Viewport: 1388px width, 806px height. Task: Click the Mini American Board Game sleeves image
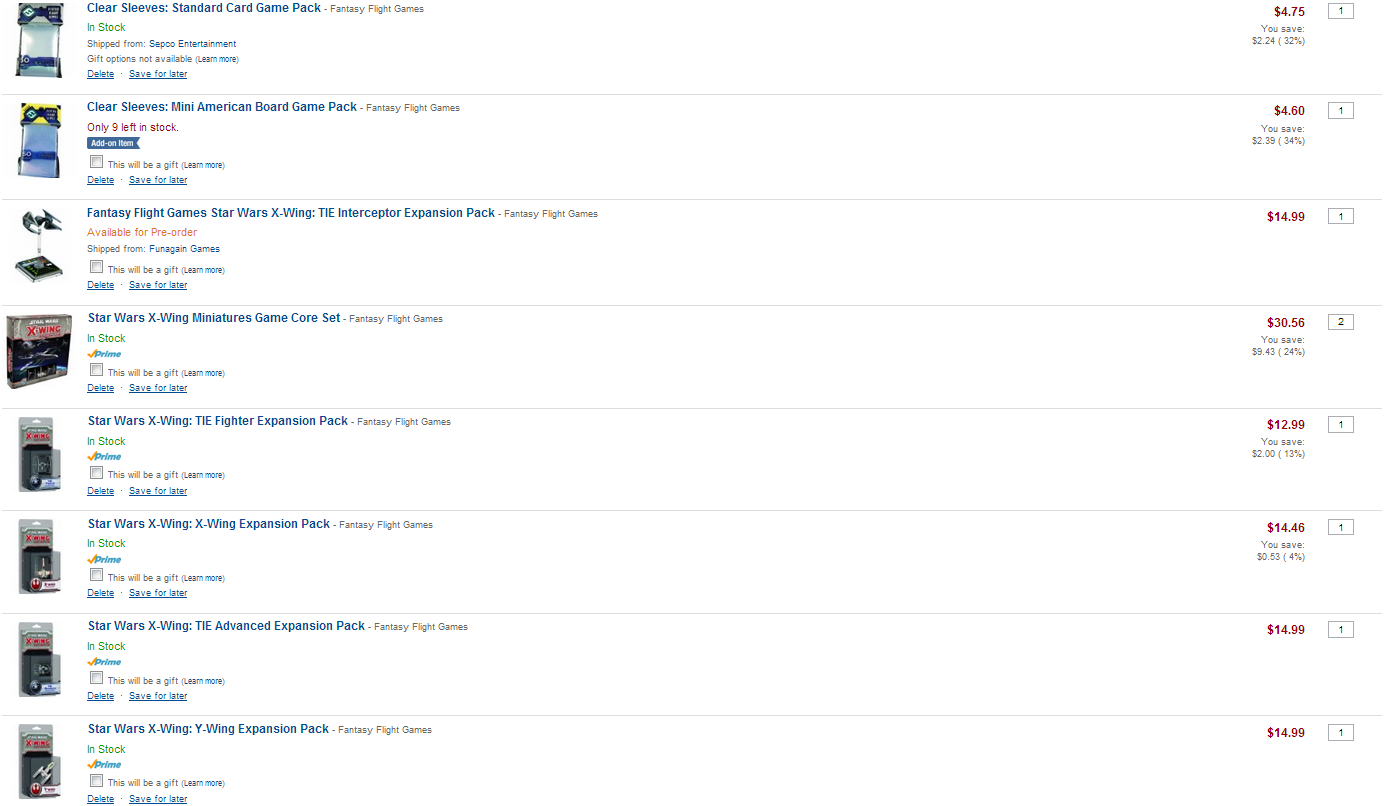point(40,140)
